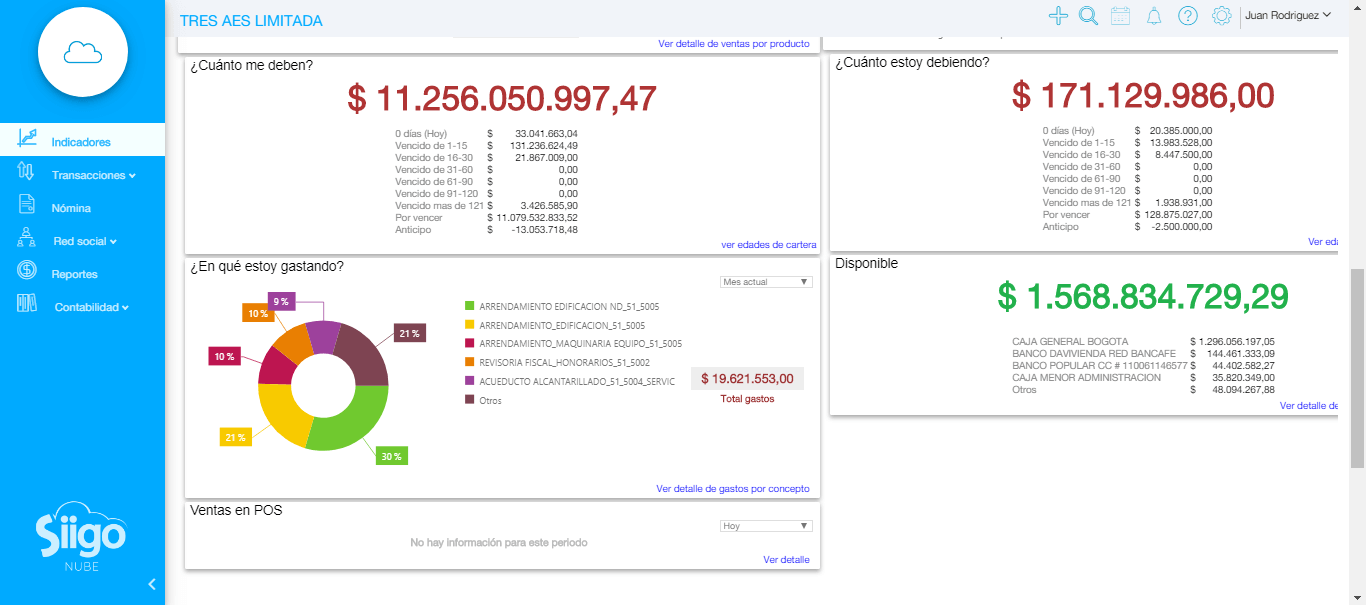
Task: Click the Siigo cloud logo
Action: [x=82, y=51]
